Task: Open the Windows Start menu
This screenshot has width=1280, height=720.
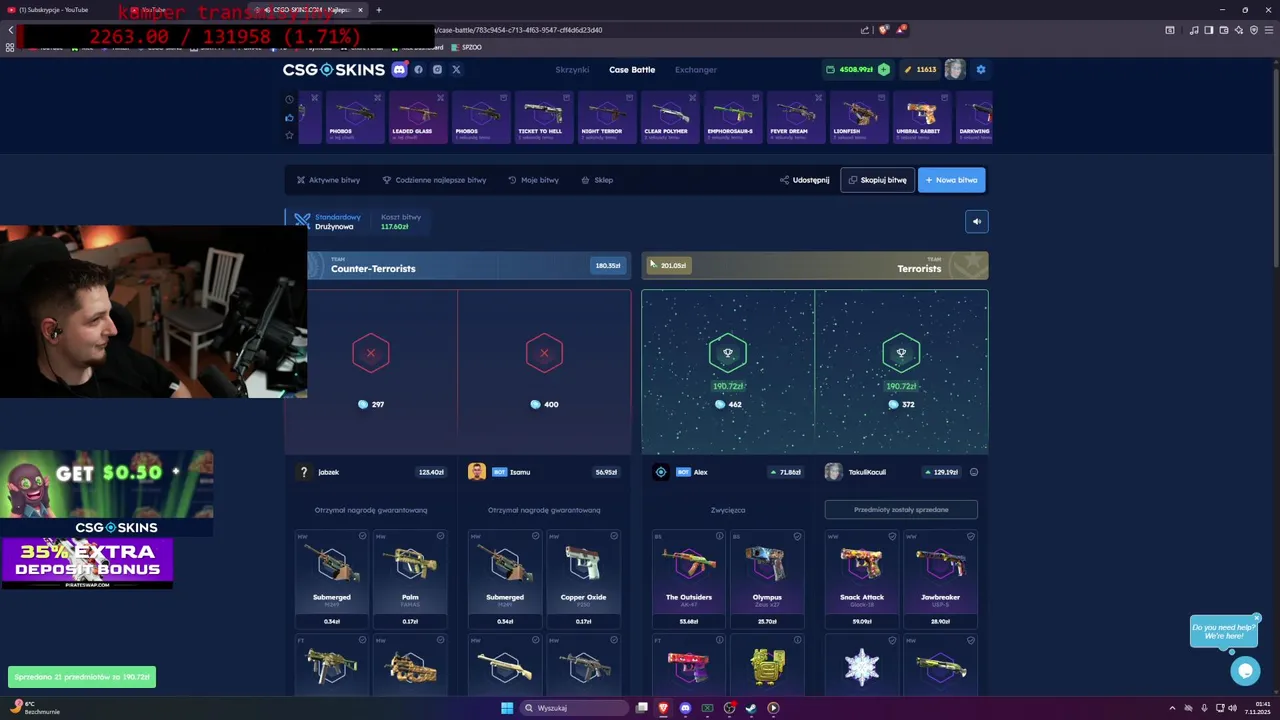Action: (x=507, y=708)
